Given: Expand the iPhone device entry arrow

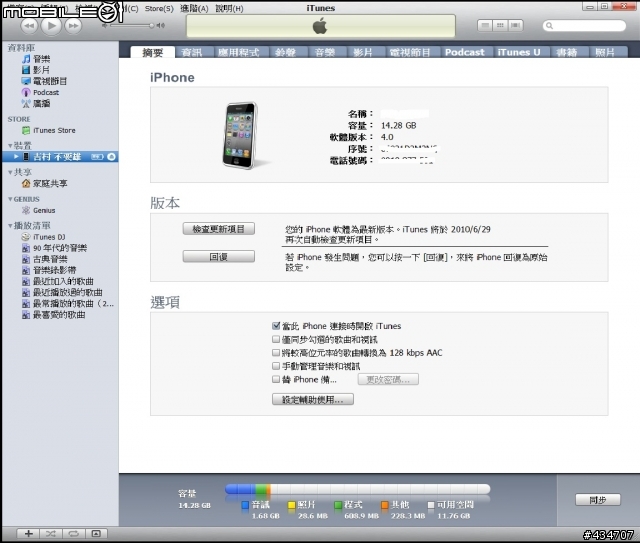Looking at the screenshot, I should click(x=16, y=157).
